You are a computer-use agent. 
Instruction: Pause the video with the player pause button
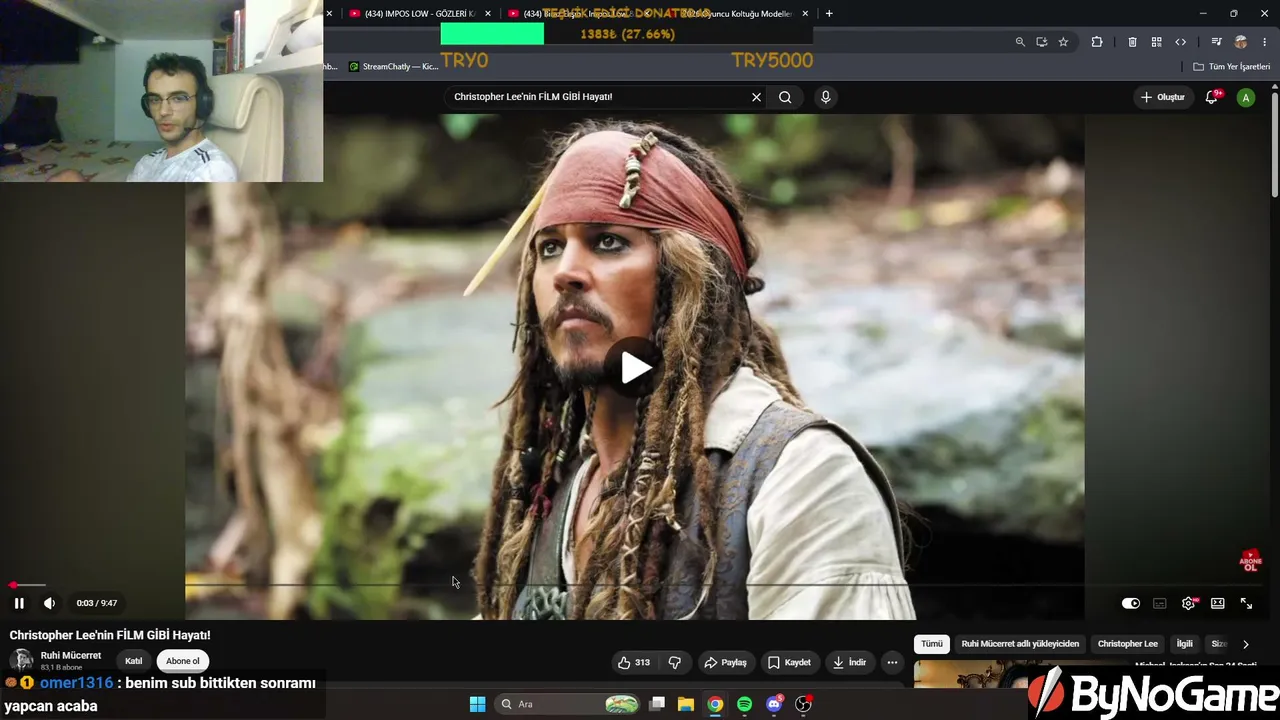pyautogui.click(x=19, y=603)
